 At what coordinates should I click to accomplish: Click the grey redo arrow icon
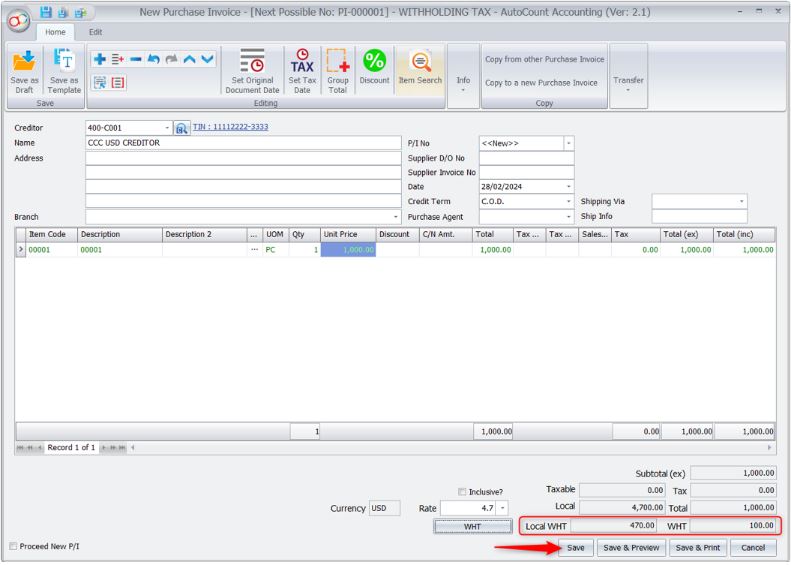pos(172,60)
